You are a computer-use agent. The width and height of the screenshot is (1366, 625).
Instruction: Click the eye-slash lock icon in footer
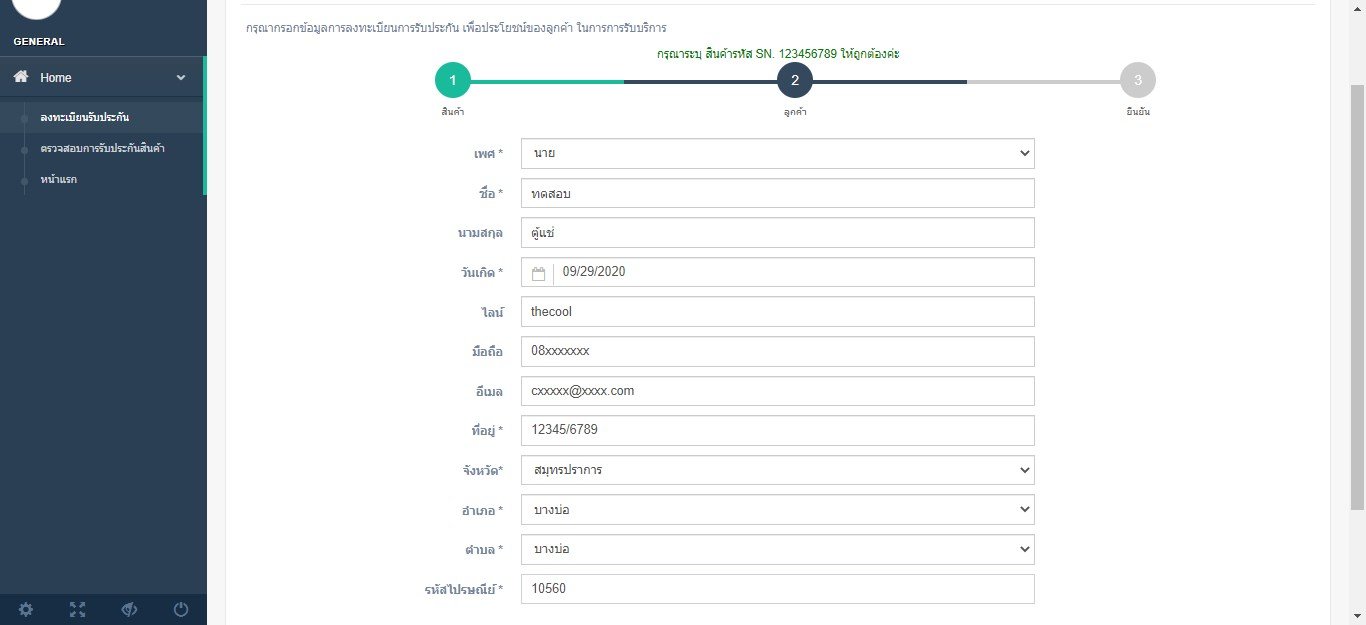(129, 609)
